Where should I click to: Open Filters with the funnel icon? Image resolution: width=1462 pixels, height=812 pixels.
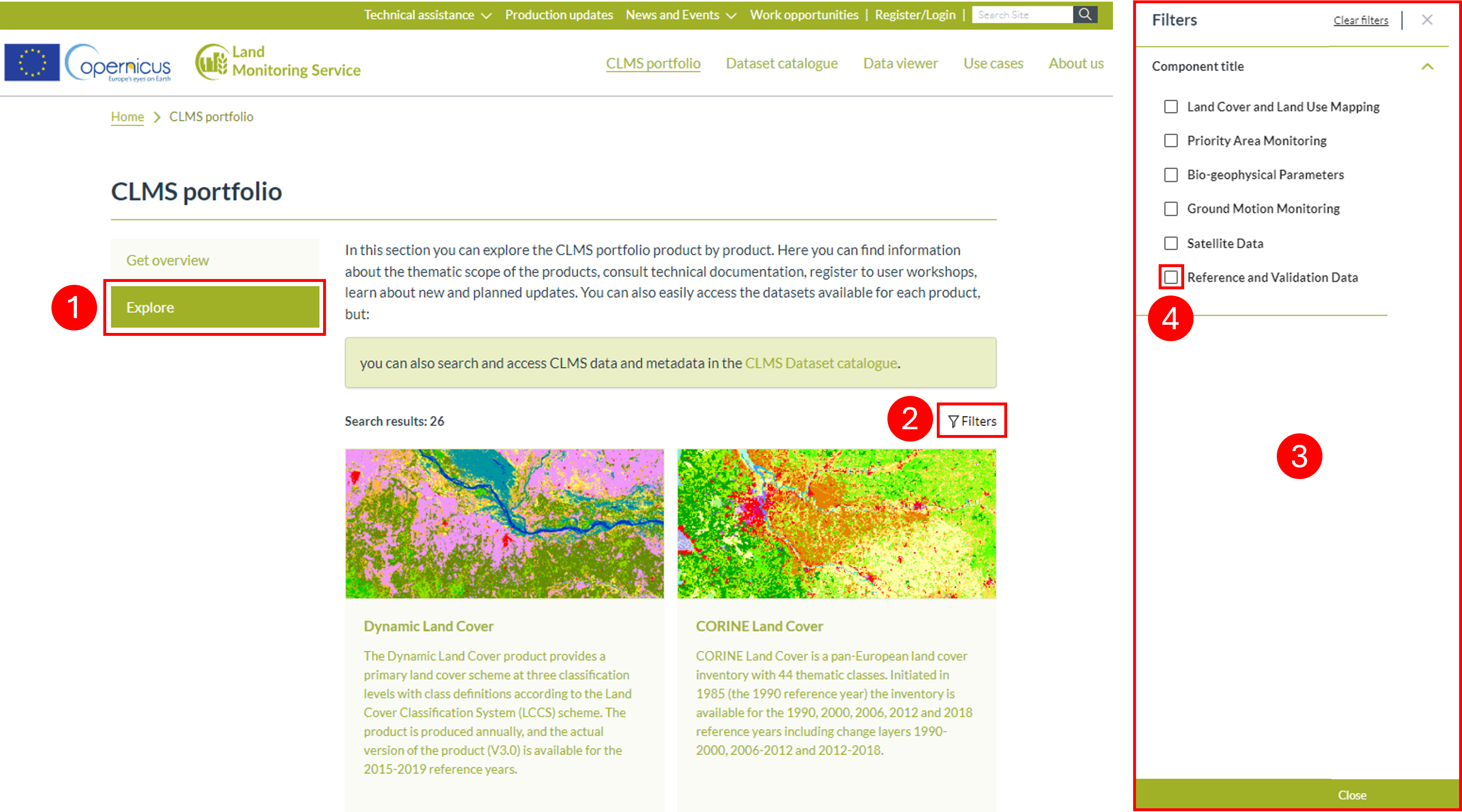point(972,421)
